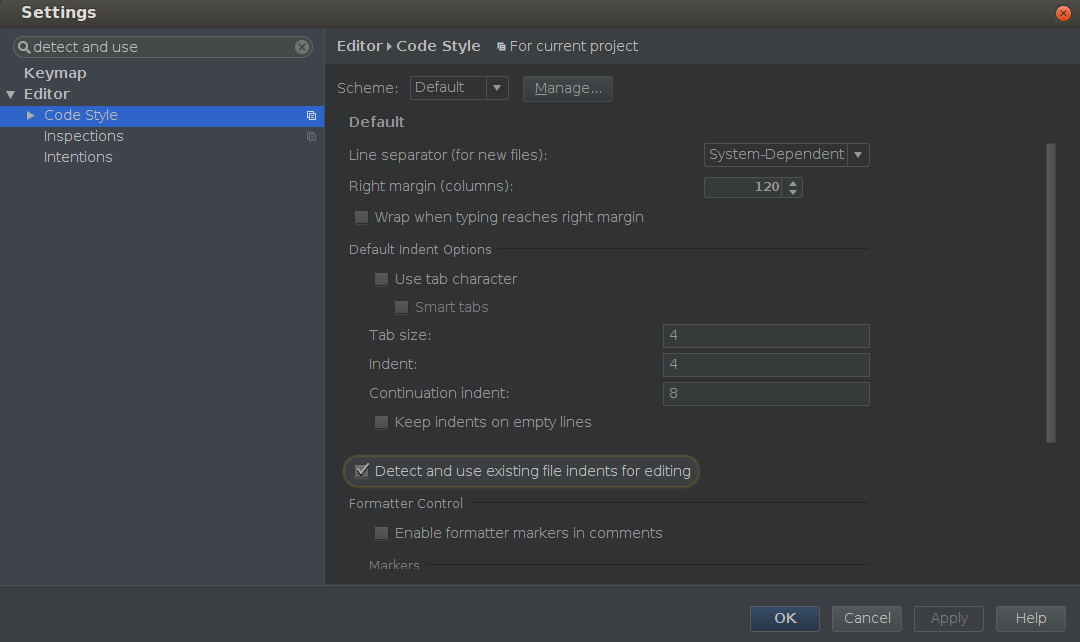
Task: Click the Default Indent Options heading
Action: click(420, 249)
